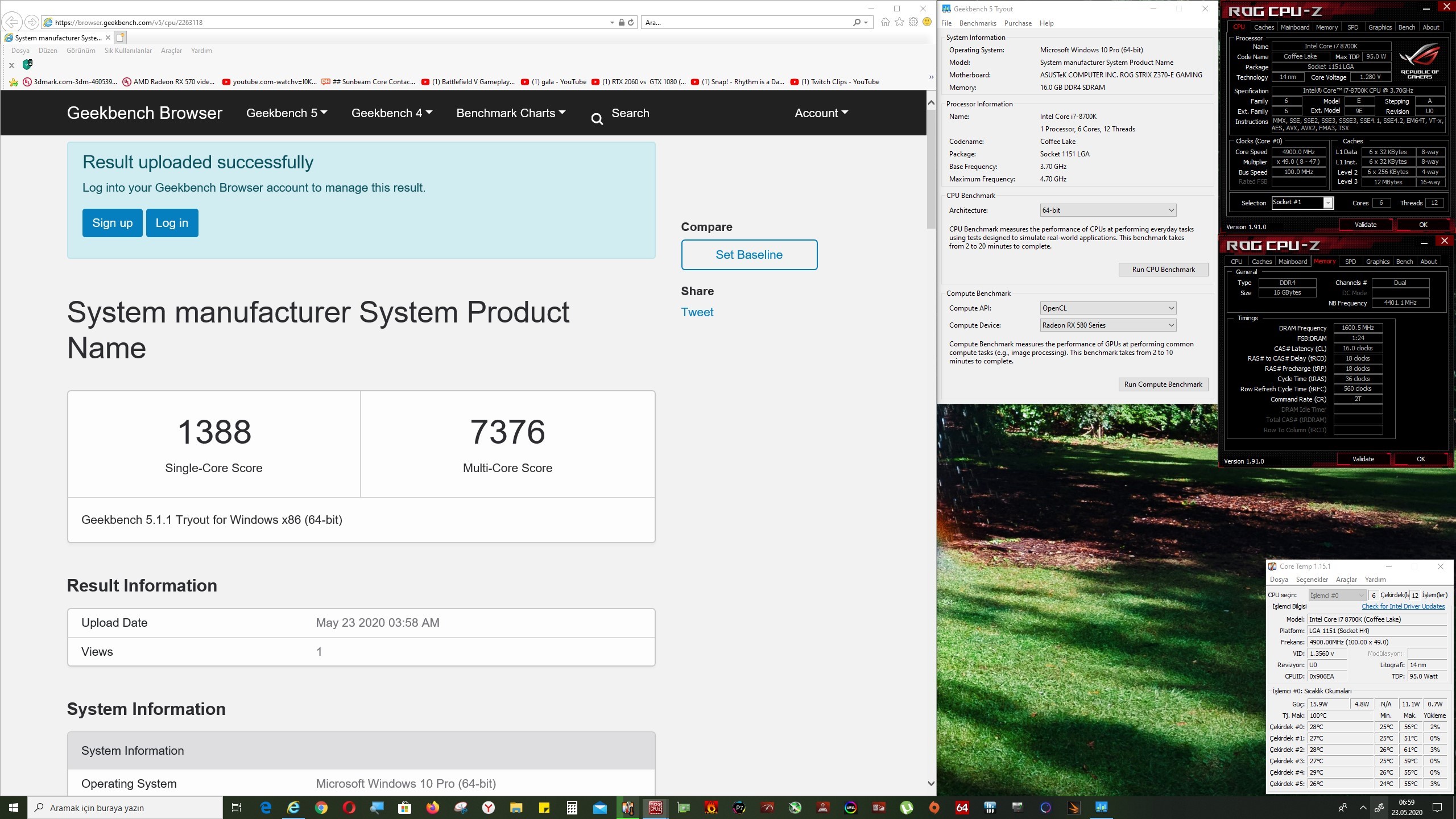Open AIDA64 icon on taskbar

(x=962, y=808)
